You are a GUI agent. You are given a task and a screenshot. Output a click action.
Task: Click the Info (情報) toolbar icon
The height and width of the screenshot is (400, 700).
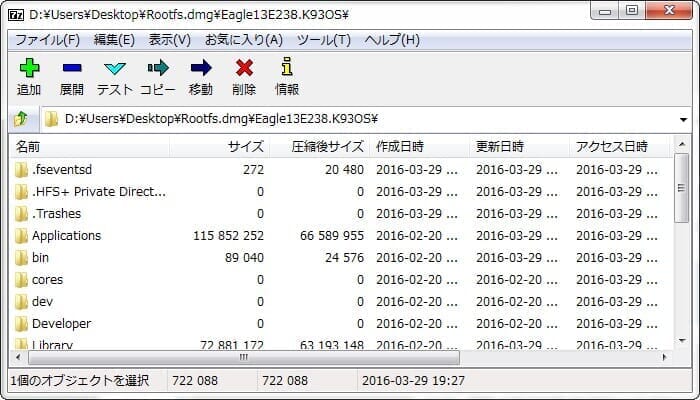point(287,67)
